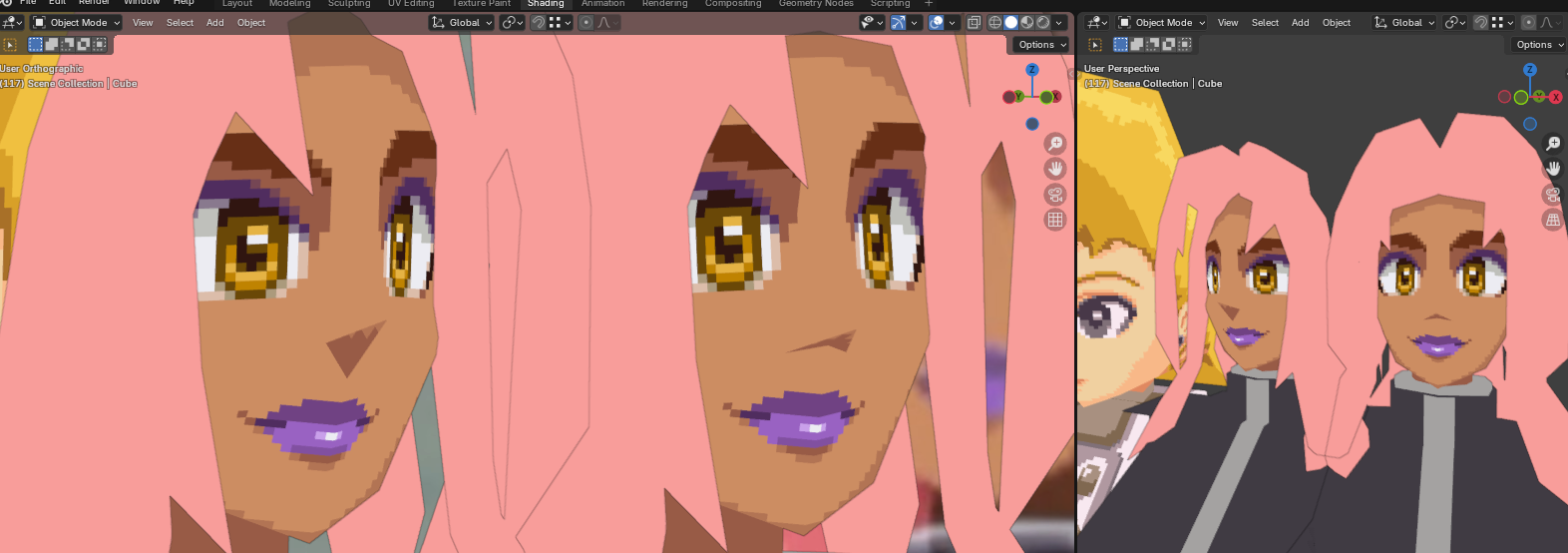Viewport: 1568px width, 553px height.
Task: Select the Shading workspace tab
Action: (x=546, y=4)
